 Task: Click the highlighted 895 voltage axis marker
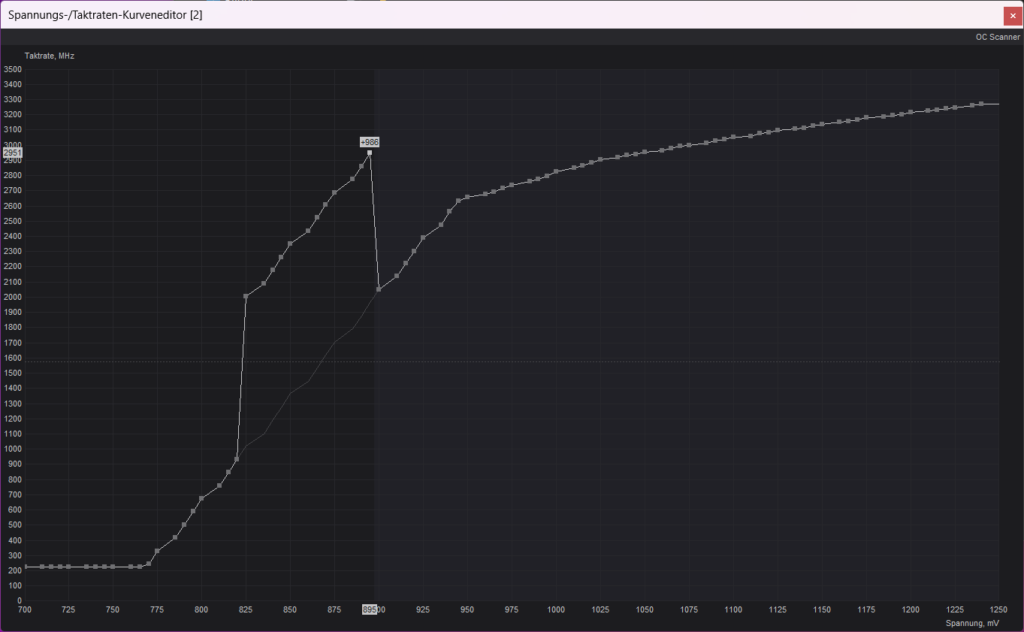(370, 609)
